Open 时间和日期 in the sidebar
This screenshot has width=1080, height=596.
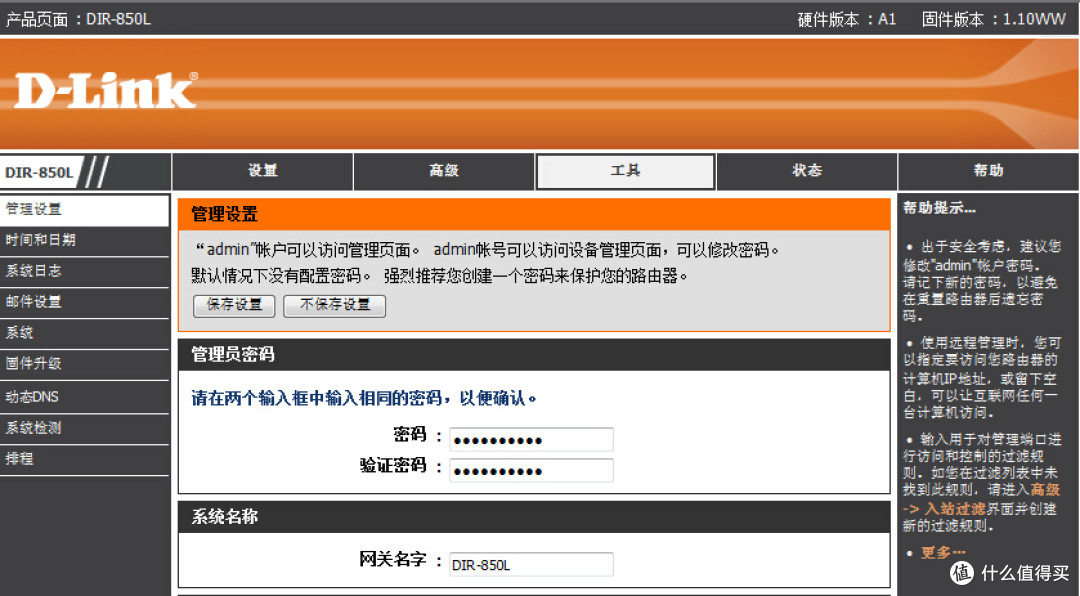coord(84,240)
